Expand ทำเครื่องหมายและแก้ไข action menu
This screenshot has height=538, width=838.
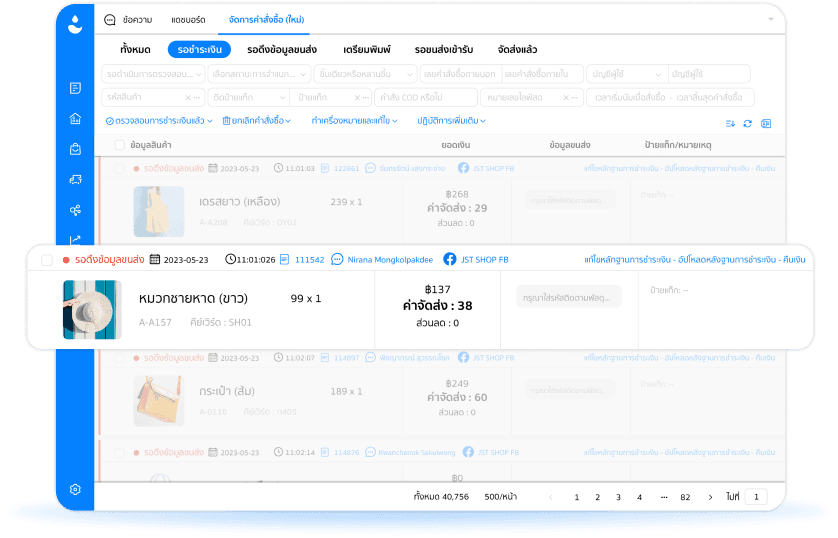(x=355, y=121)
